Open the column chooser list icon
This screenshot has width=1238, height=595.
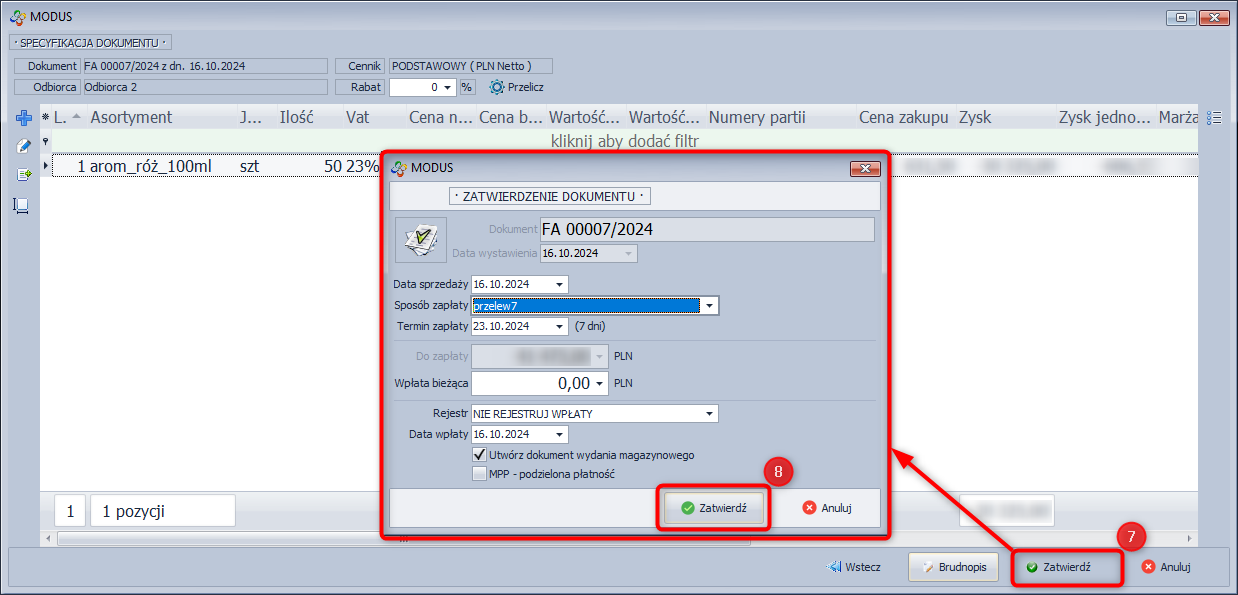1214,118
